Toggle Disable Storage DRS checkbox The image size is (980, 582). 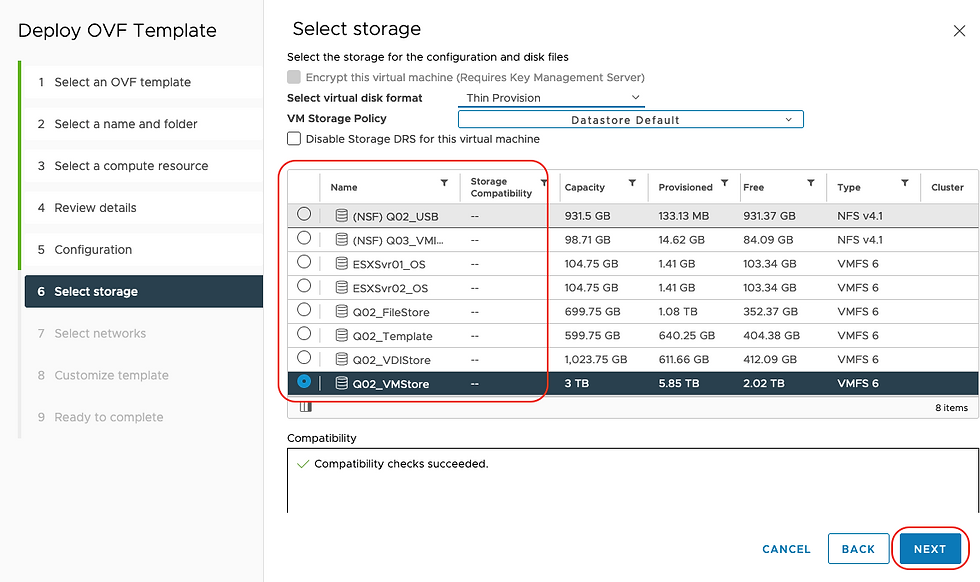pyautogui.click(x=294, y=139)
